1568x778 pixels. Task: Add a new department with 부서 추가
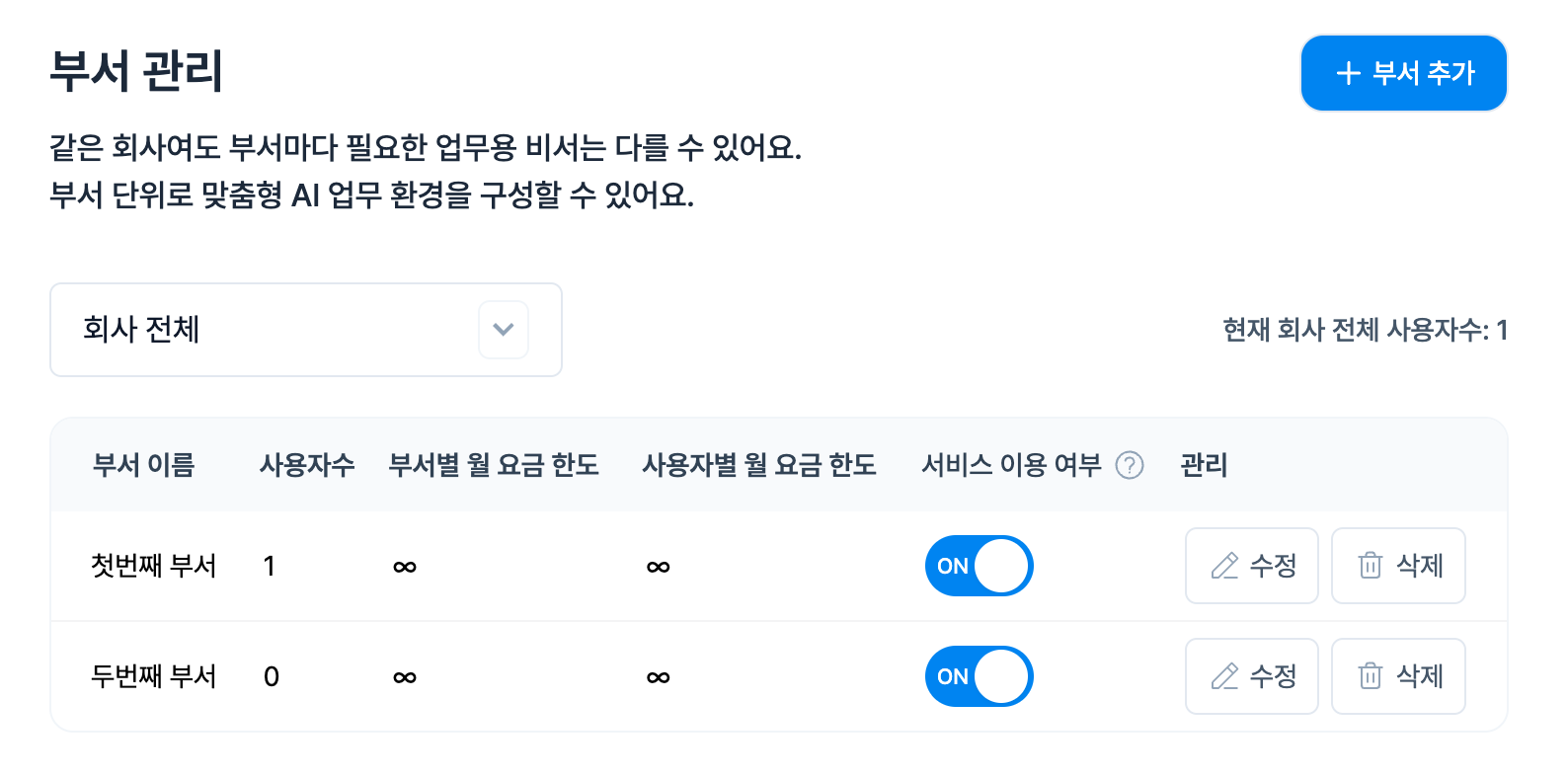tap(1403, 73)
